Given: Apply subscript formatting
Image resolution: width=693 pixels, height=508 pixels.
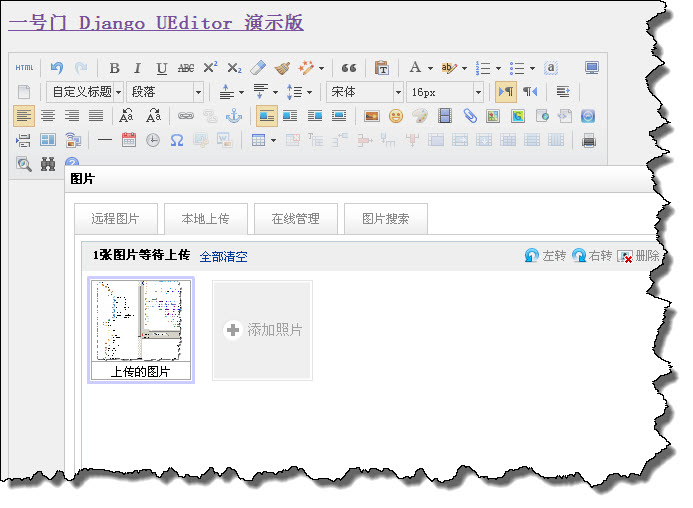Looking at the screenshot, I should point(234,68).
